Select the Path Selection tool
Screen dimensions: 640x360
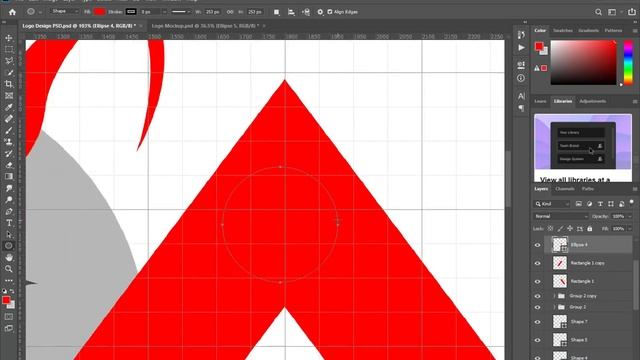tap(9, 234)
